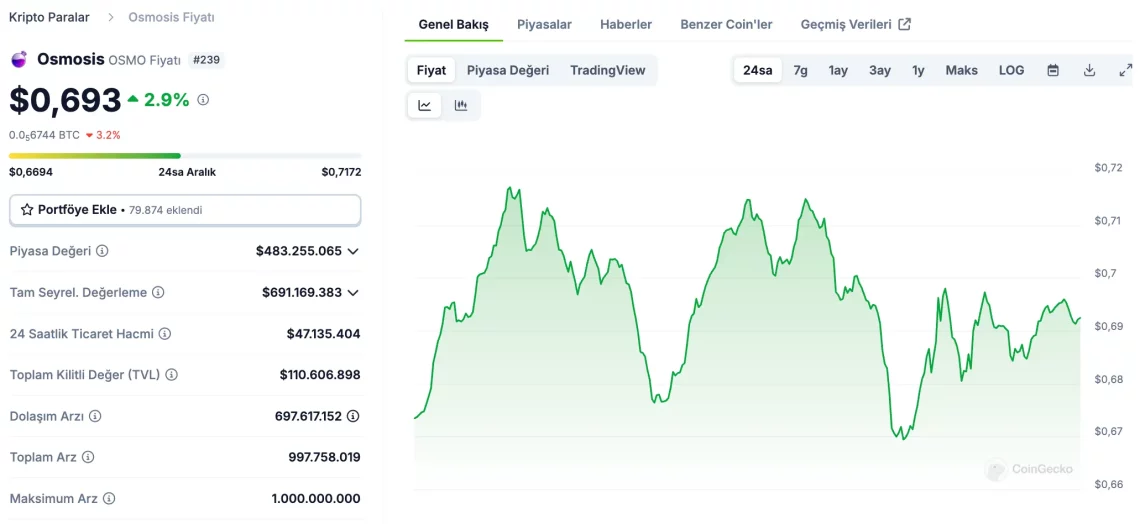Viewport: 1140px width, 524px height.
Task: Click the Osmosis coin logo
Action: [19, 60]
